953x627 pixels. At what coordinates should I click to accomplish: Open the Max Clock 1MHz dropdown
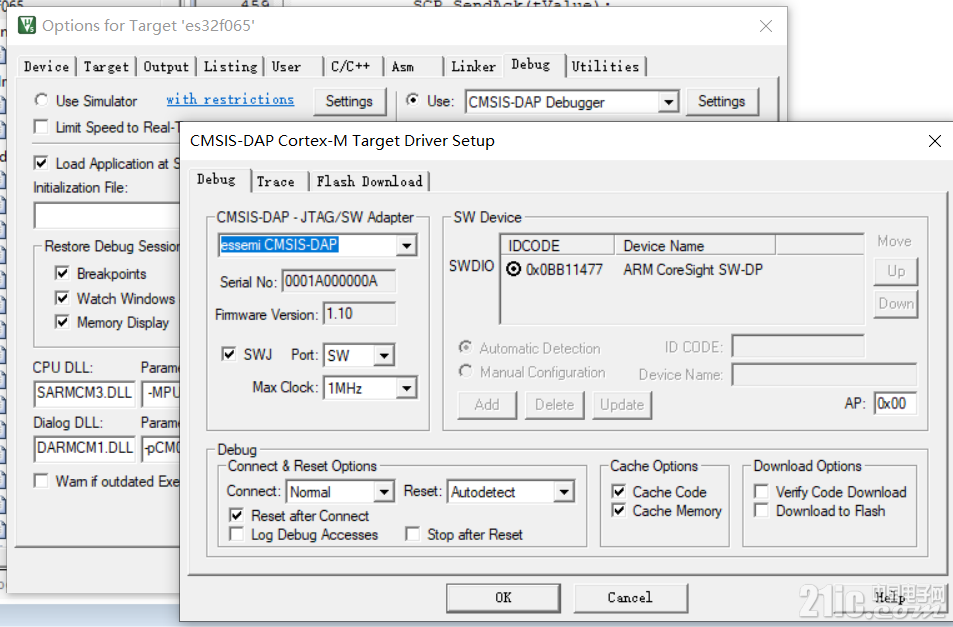coord(407,388)
